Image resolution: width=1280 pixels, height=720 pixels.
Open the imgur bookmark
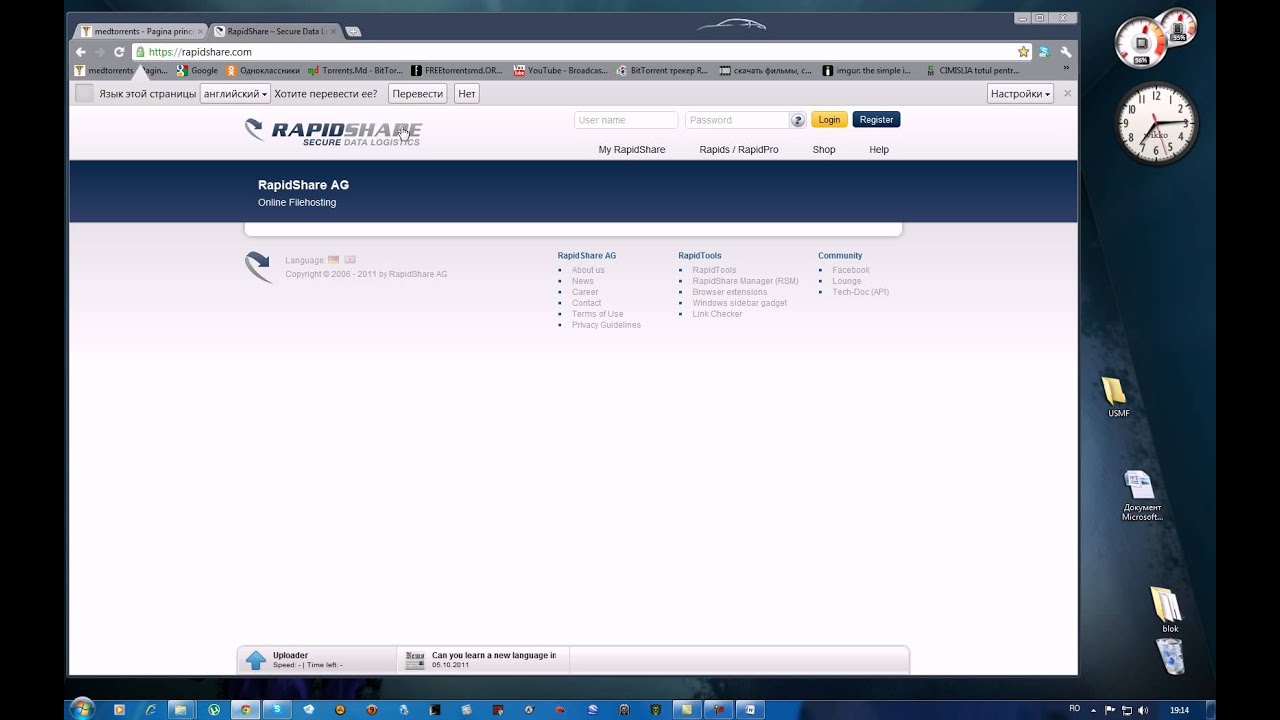[867, 71]
